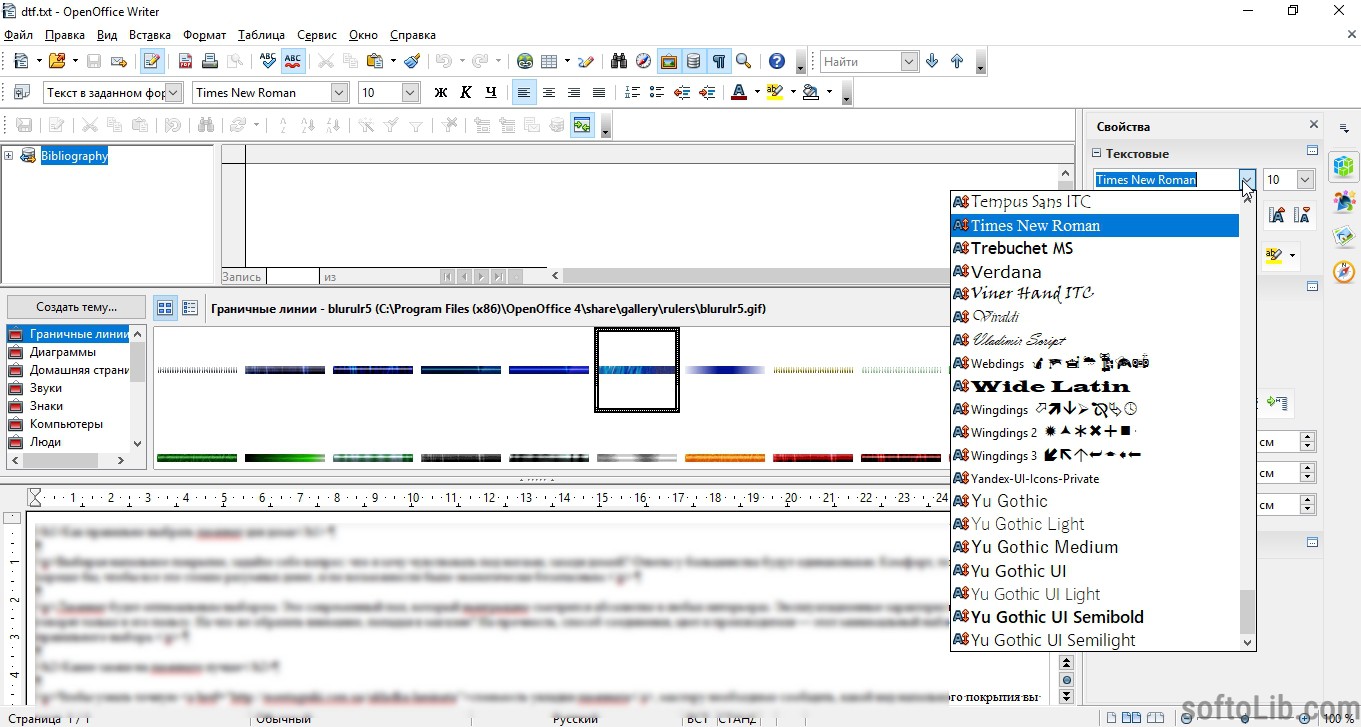Image resolution: width=1361 pixels, height=727 pixels.
Task: Open the Navigator compass toolbar icon
Action: (x=643, y=62)
